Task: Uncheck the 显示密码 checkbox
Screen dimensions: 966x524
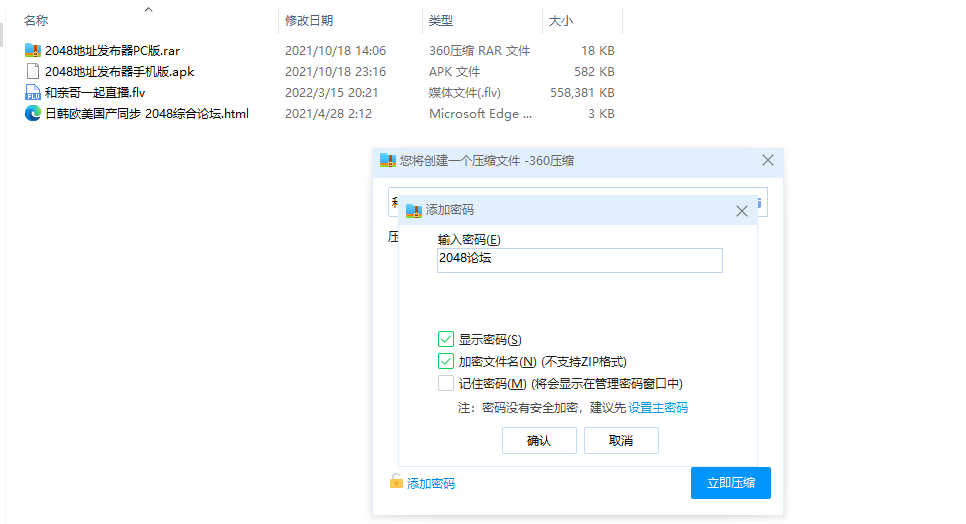Action: pyautogui.click(x=446, y=340)
